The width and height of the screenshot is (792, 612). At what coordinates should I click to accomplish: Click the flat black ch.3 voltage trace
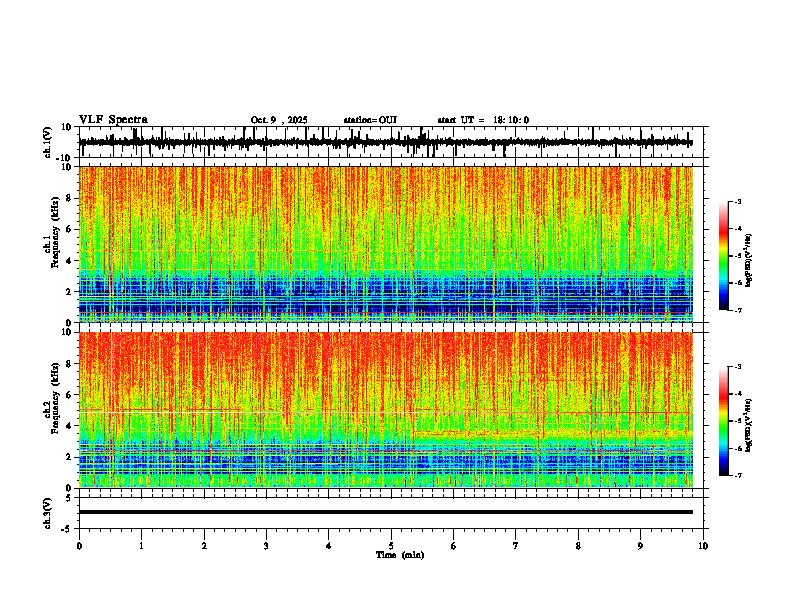[x=386, y=512]
